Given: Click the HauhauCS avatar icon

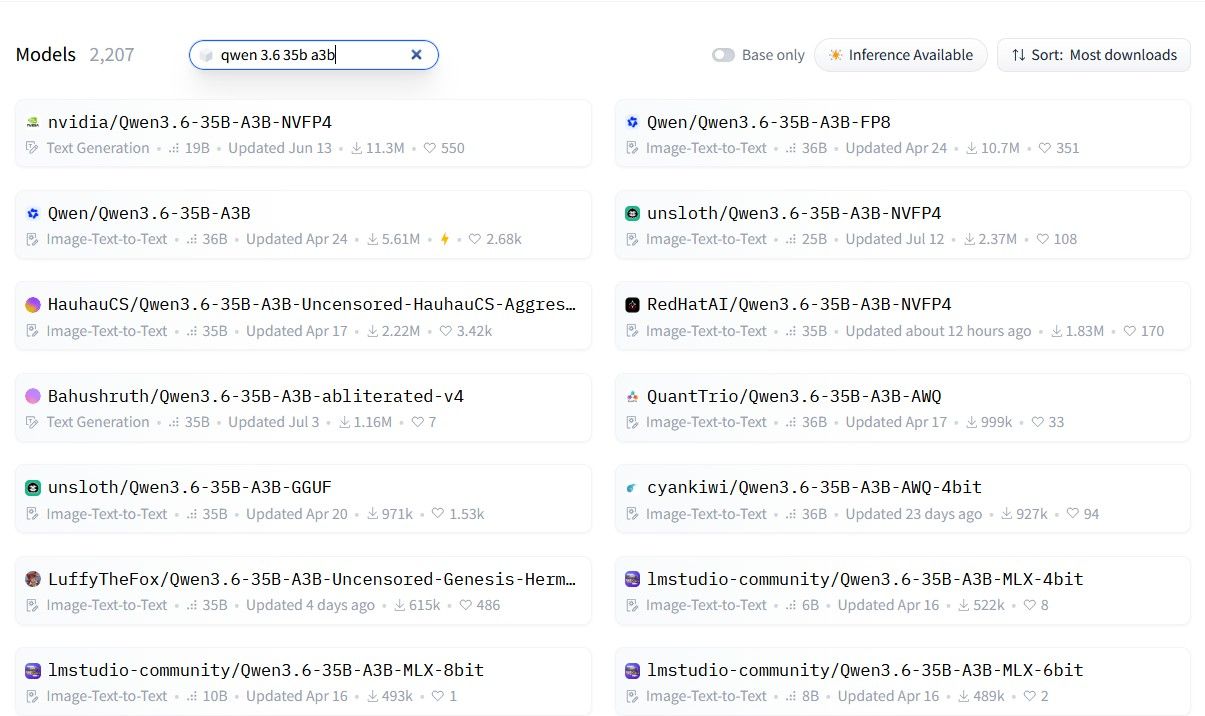Looking at the screenshot, I should 33,305.
